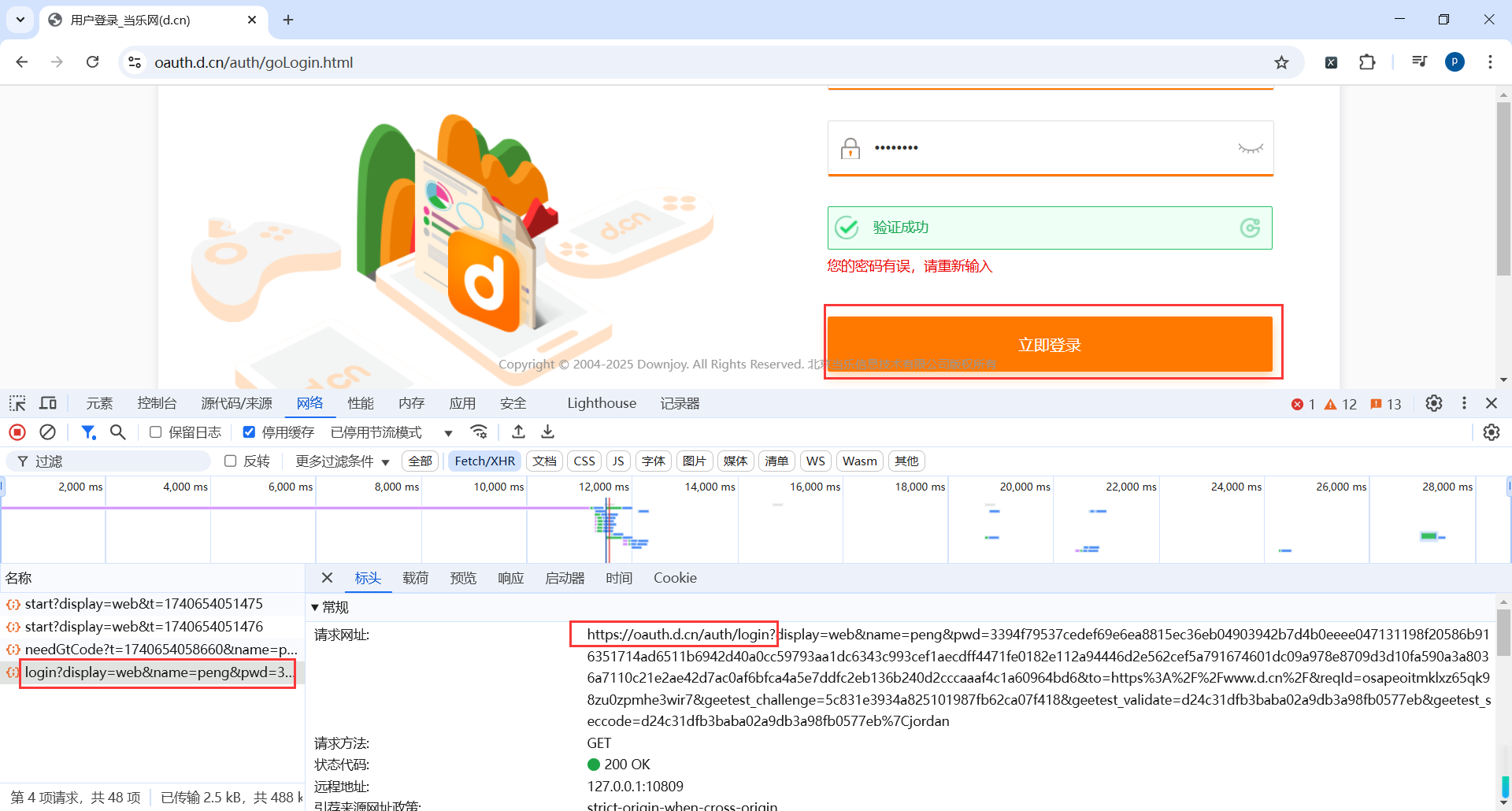Close the request details pane
Image resolution: width=1512 pixels, height=811 pixels.
pyautogui.click(x=328, y=578)
